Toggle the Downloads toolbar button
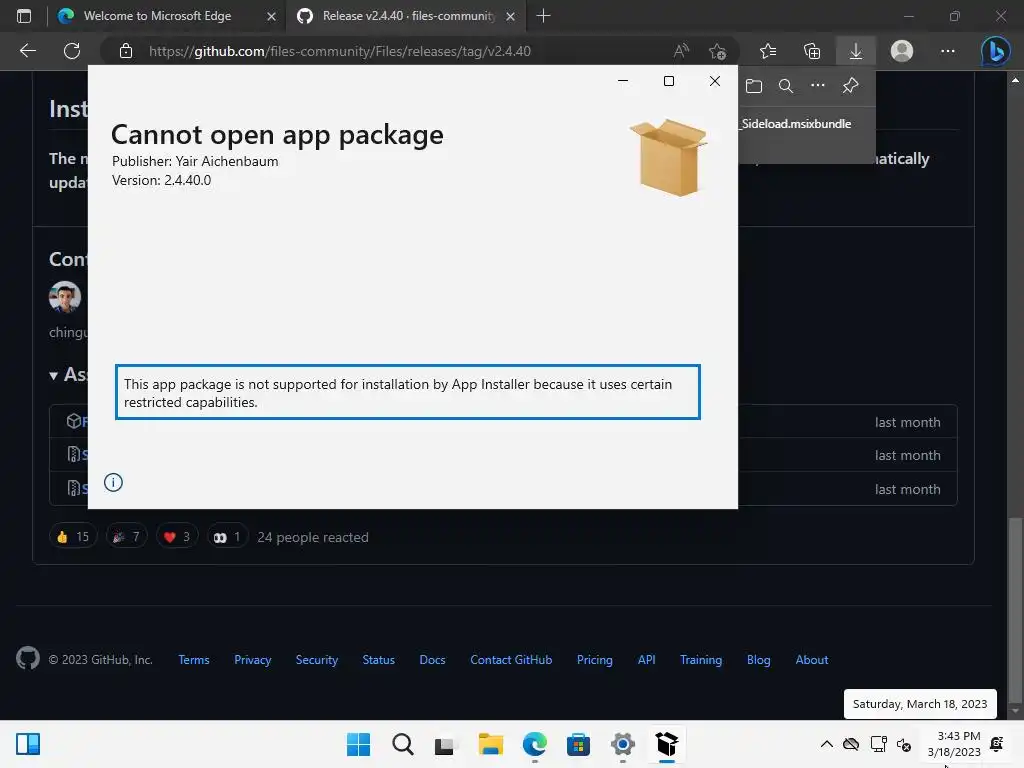Screen dimensions: 1024x768 click(856, 51)
